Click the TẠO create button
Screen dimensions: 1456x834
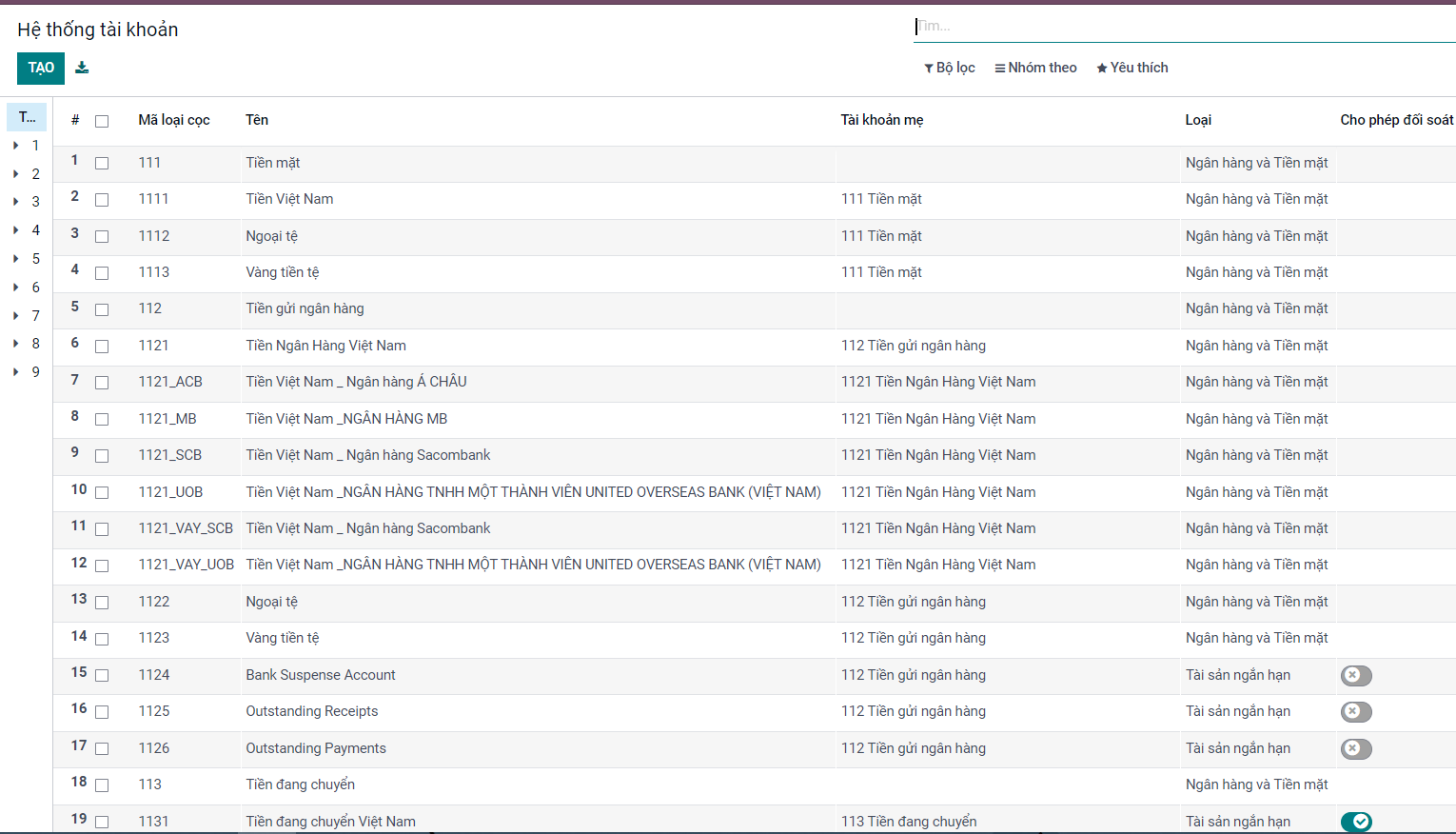[41, 68]
